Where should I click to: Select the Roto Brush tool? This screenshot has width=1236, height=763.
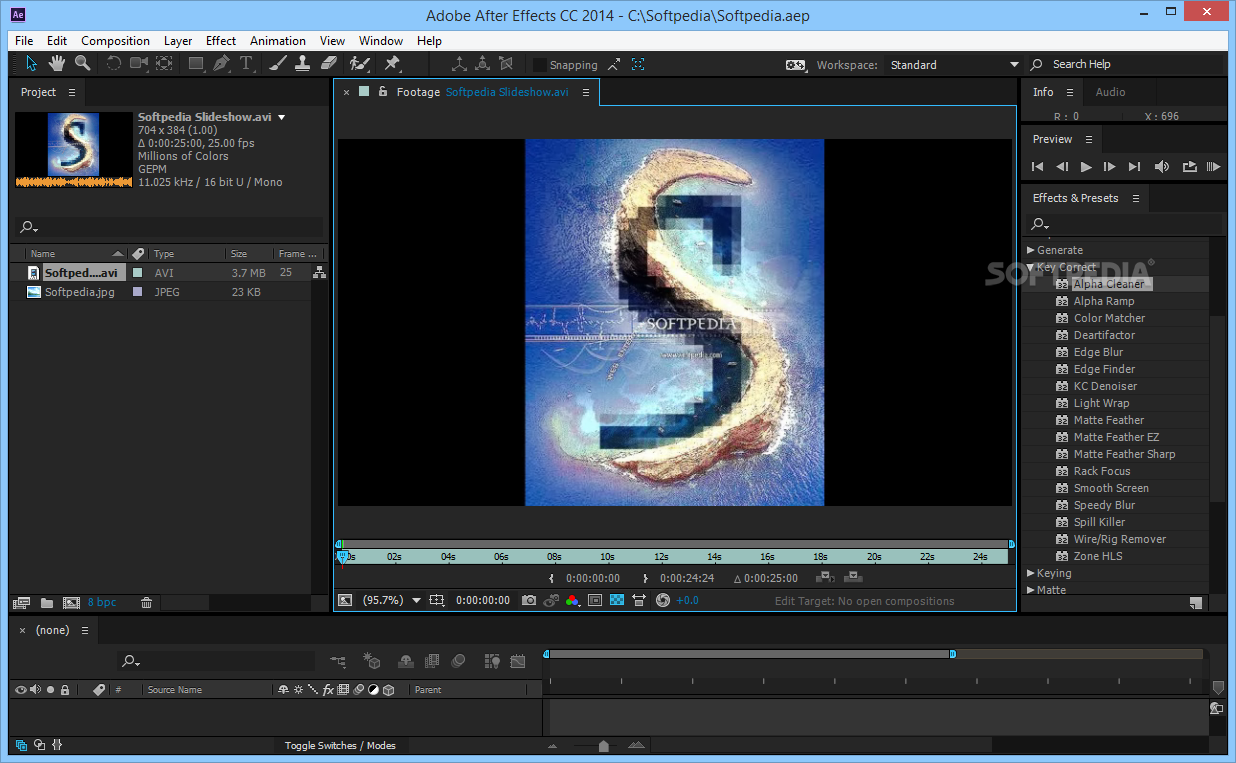point(360,64)
